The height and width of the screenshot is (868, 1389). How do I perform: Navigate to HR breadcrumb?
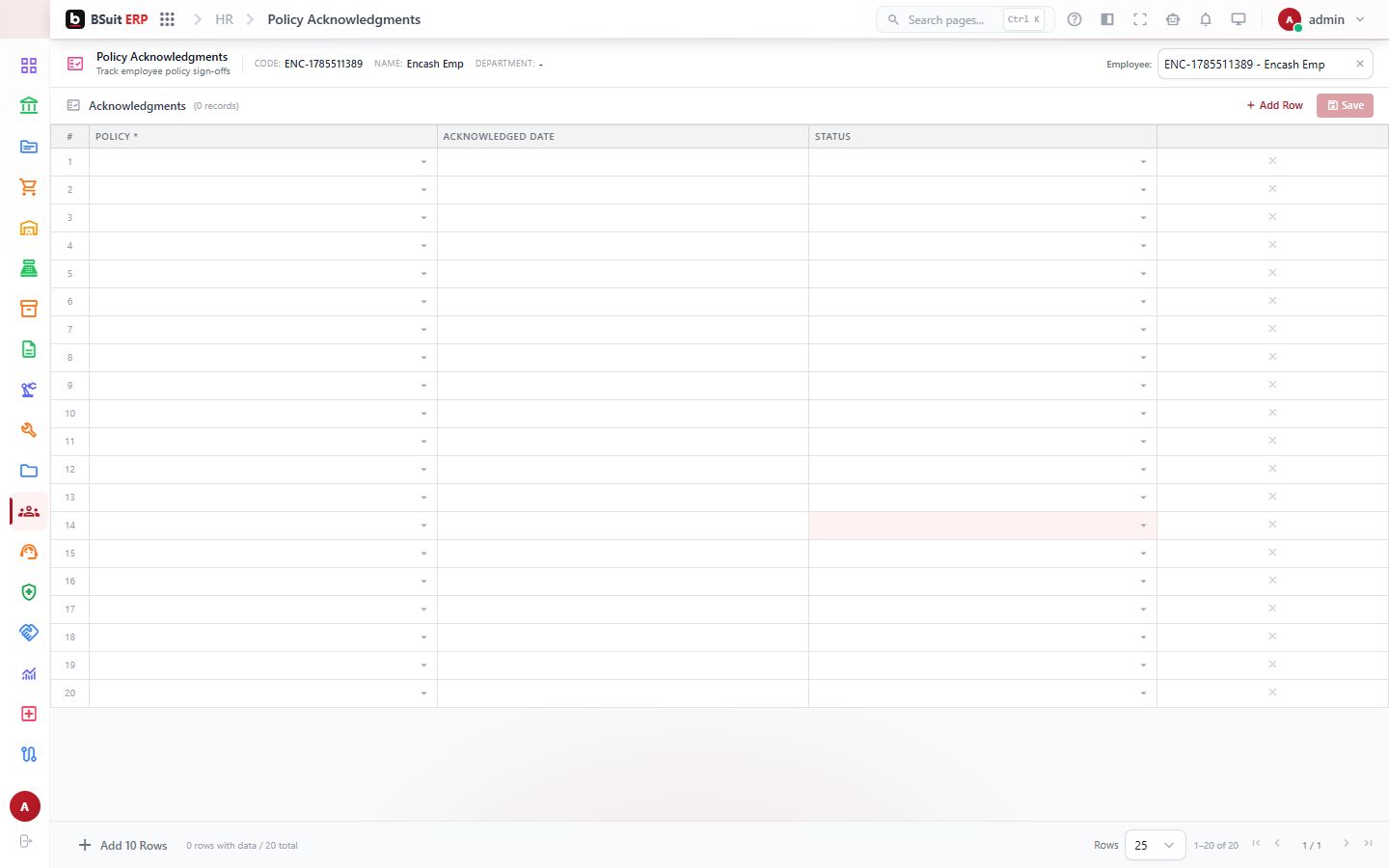(x=224, y=19)
